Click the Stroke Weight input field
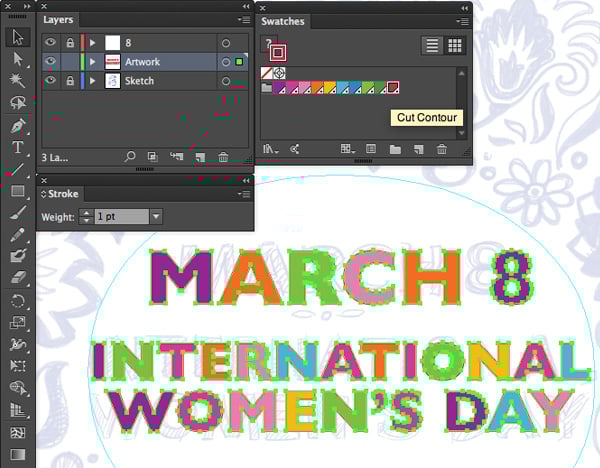 pos(122,217)
